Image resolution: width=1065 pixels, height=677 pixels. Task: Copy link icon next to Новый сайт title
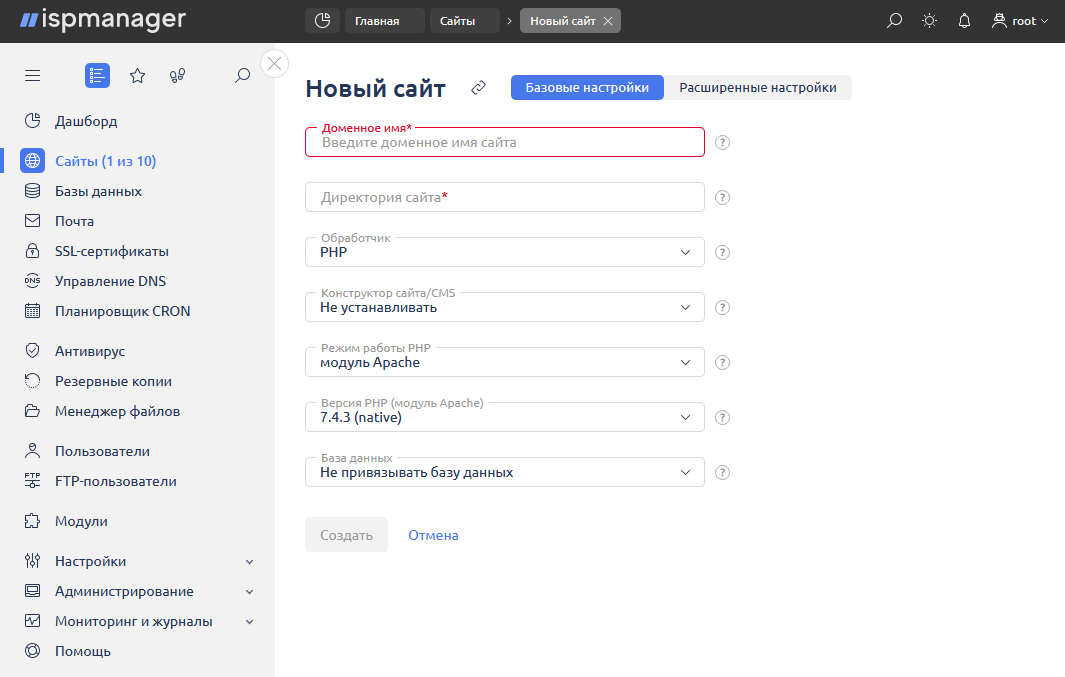tap(478, 88)
